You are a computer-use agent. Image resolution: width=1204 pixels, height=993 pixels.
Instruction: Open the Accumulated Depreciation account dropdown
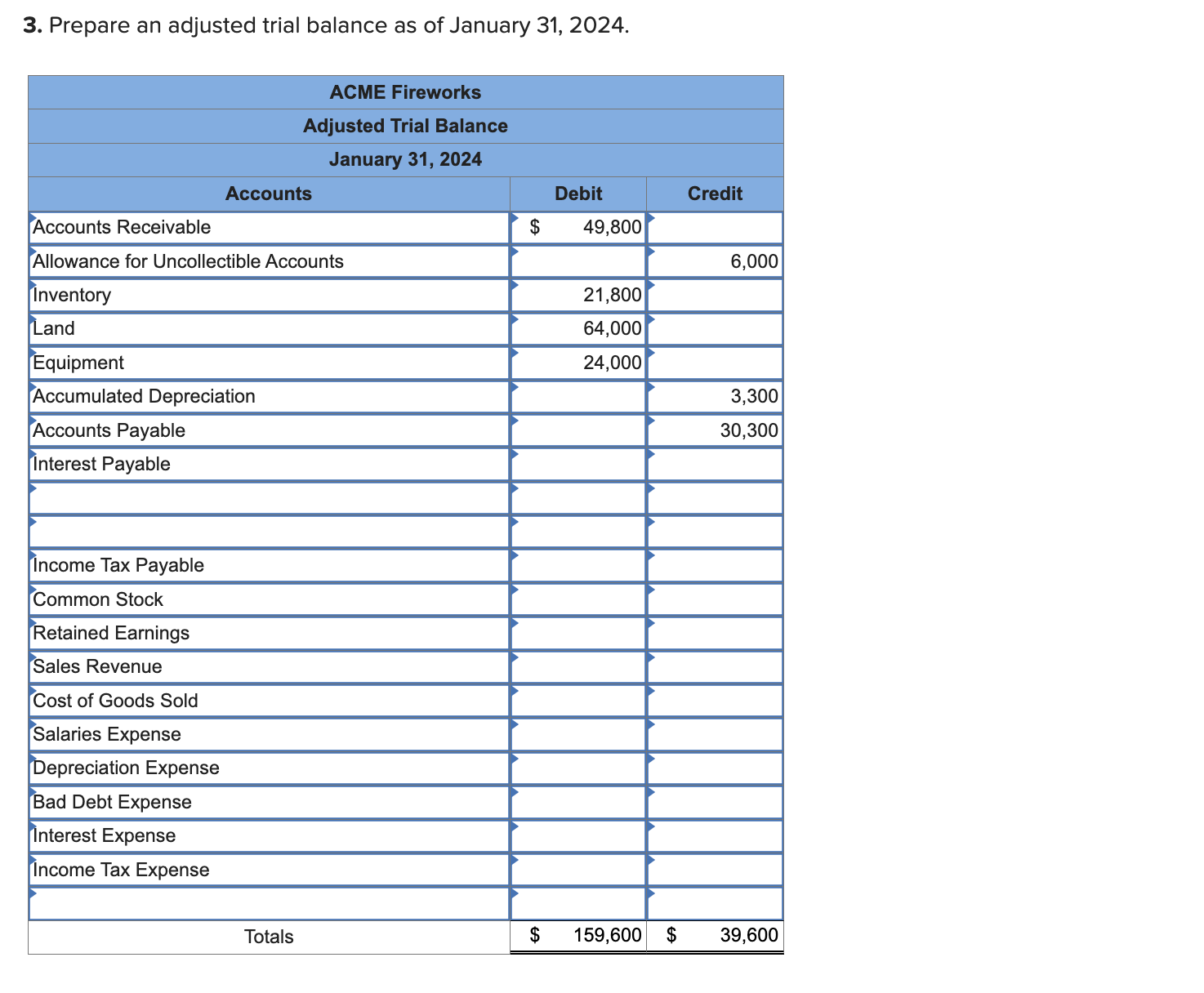270,396
